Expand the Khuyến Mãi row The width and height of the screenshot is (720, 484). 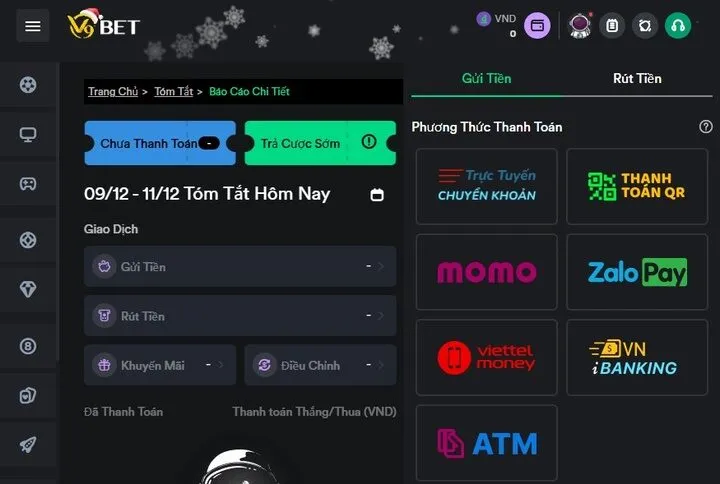(x=160, y=365)
